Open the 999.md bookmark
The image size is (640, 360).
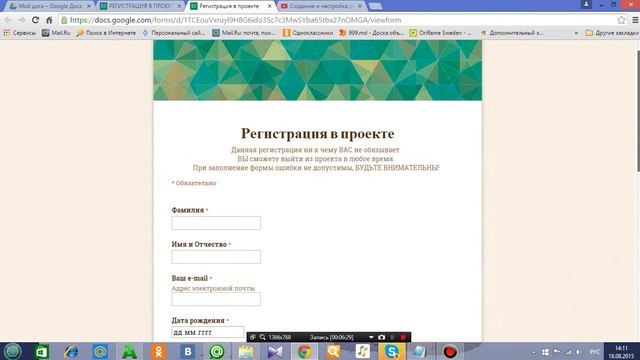[371, 33]
